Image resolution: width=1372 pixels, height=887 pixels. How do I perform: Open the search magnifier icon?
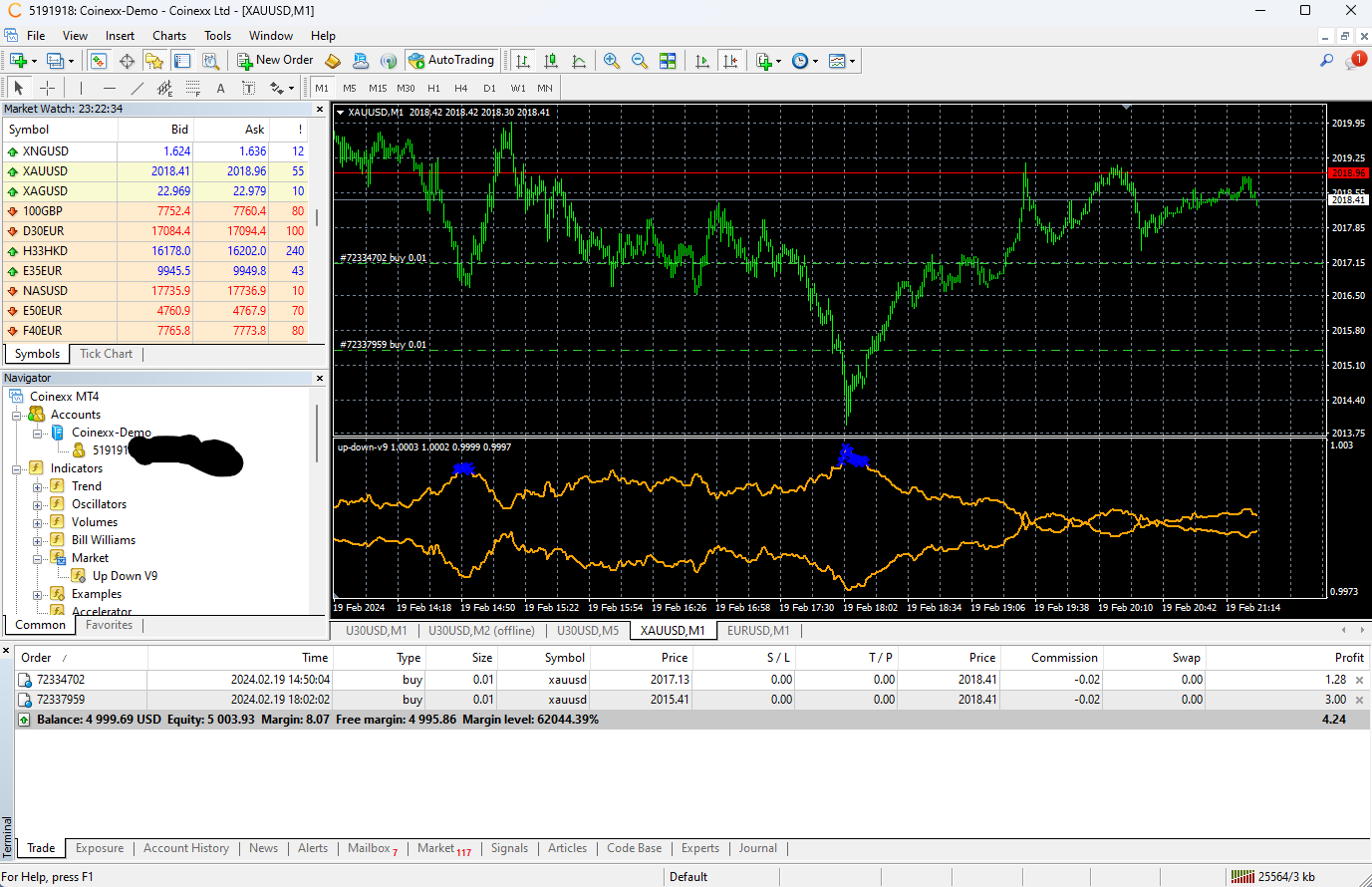(1326, 61)
